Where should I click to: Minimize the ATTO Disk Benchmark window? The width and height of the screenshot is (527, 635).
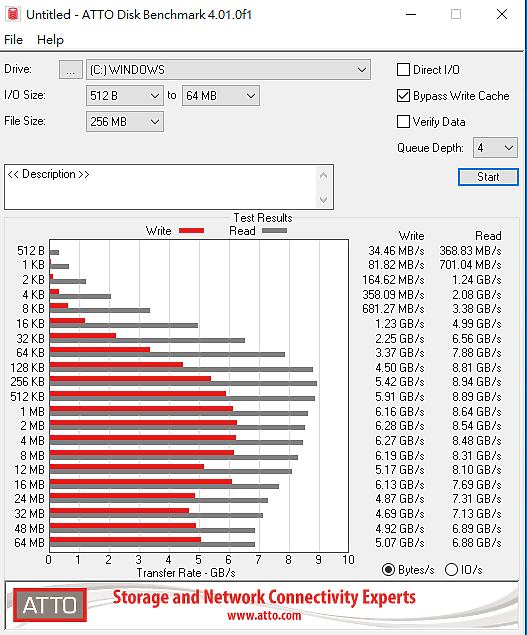pyautogui.click(x=411, y=15)
